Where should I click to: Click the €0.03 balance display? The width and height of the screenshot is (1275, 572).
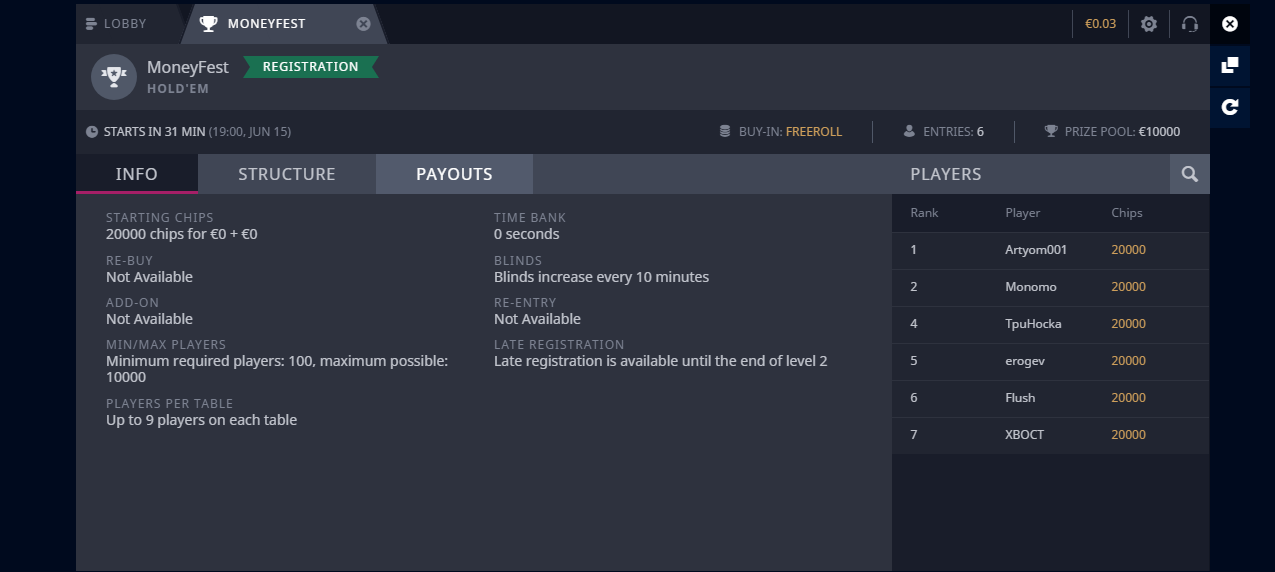pyautogui.click(x=1100, y=24)
